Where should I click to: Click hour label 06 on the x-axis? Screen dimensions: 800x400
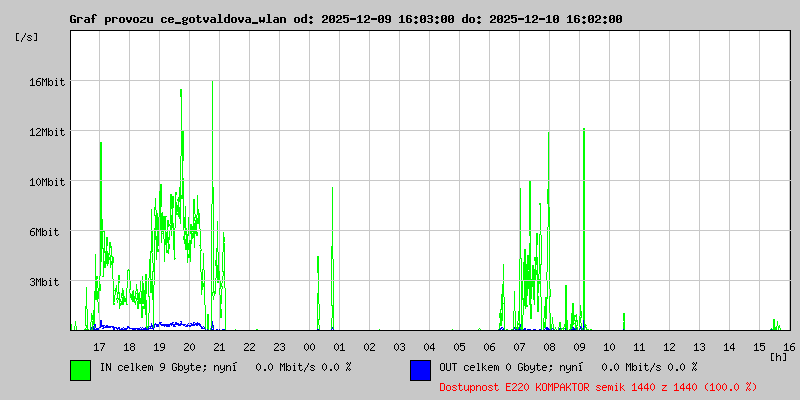[489, 347]
